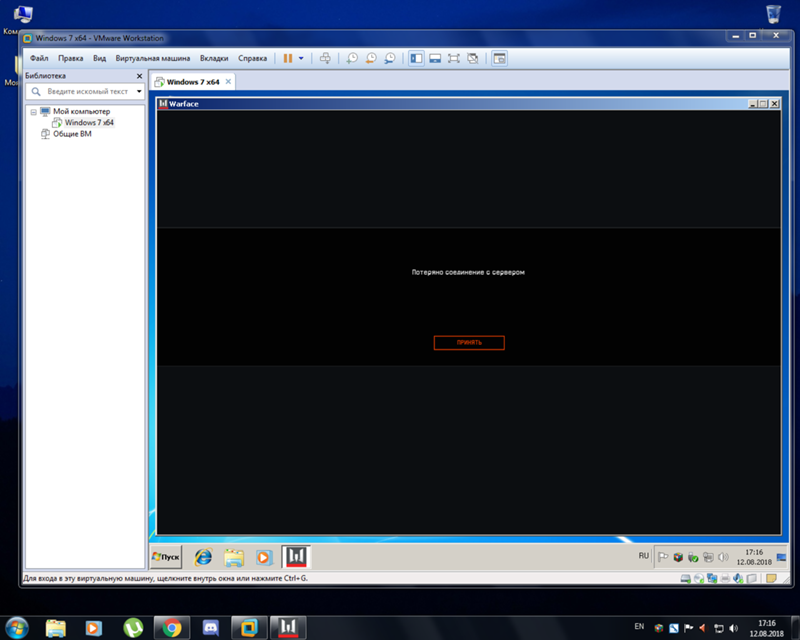Open the Виртуальная машина menu
800x640 pixels.
pyautogui.click(x=153, y=58)
